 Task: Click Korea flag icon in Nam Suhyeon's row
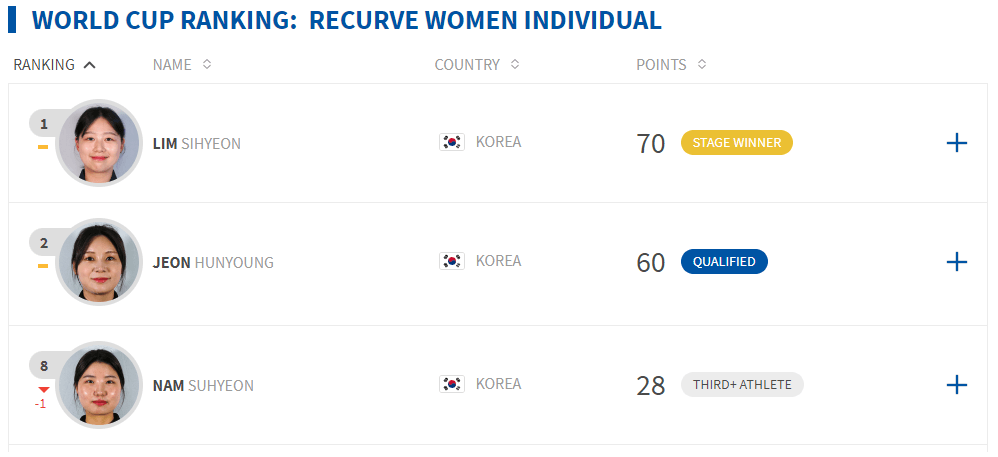click(x=452, y=384)
